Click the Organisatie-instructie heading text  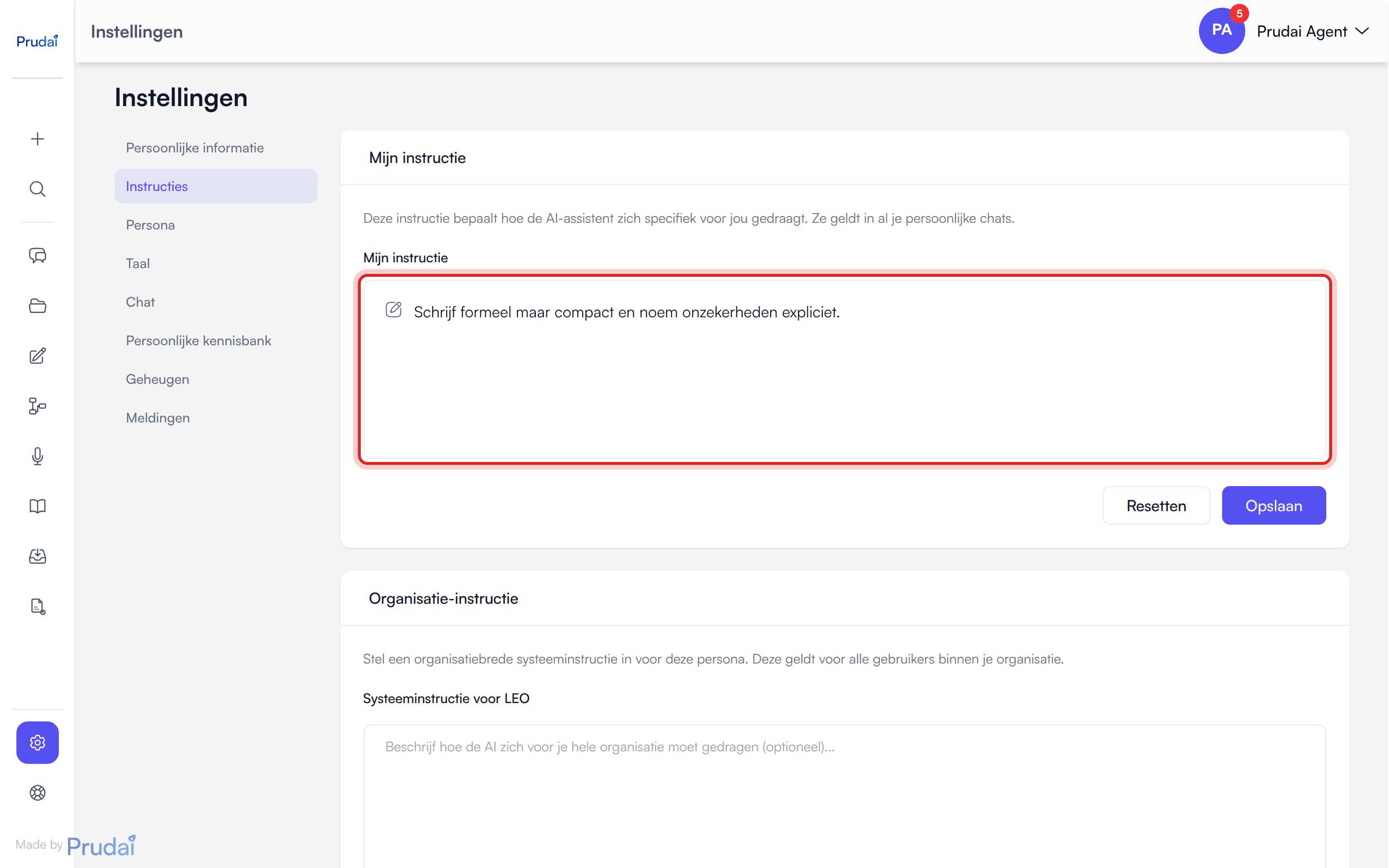(x=443, y=598)
